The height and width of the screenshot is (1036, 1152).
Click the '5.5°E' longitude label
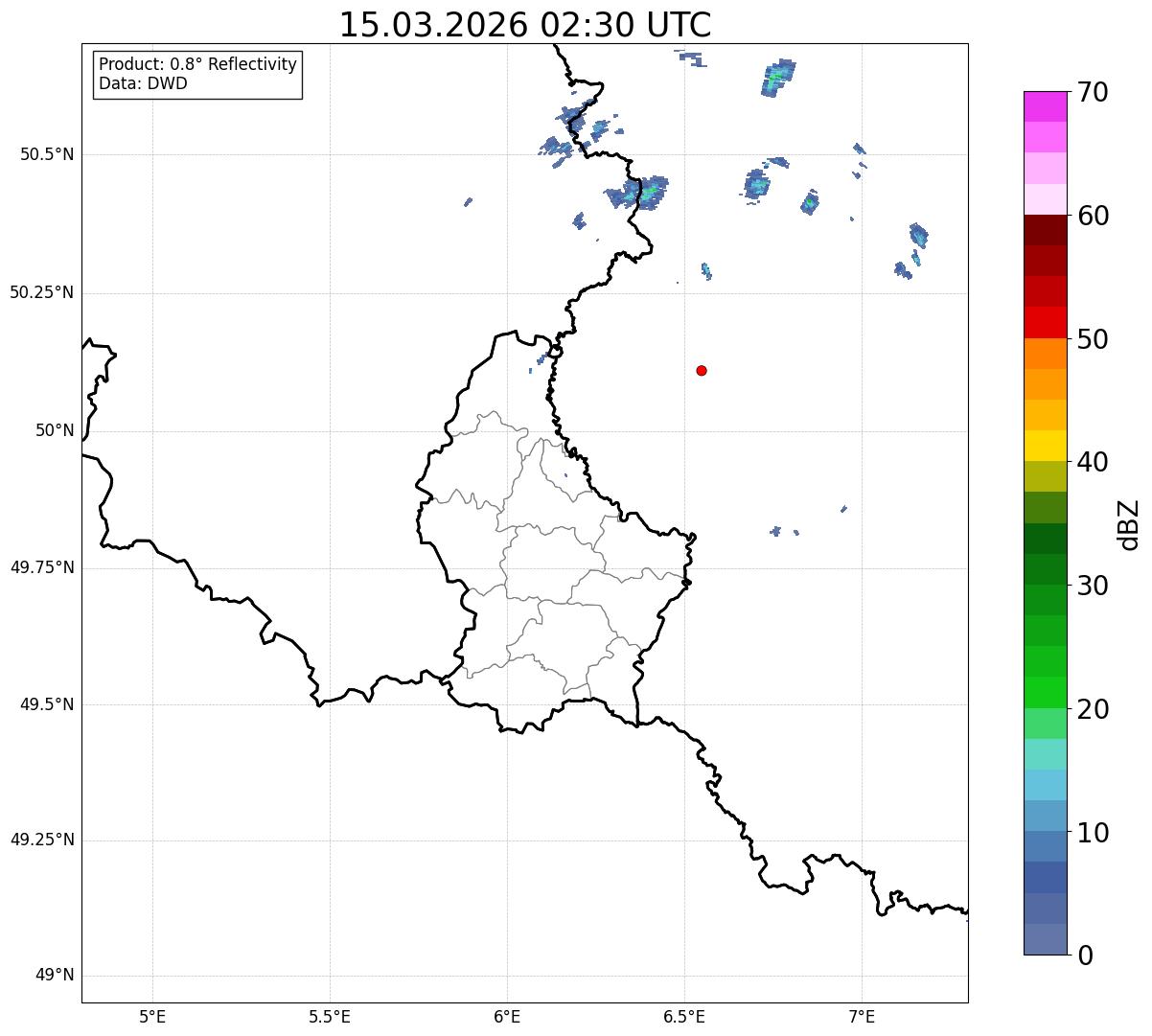point(330,1016)
